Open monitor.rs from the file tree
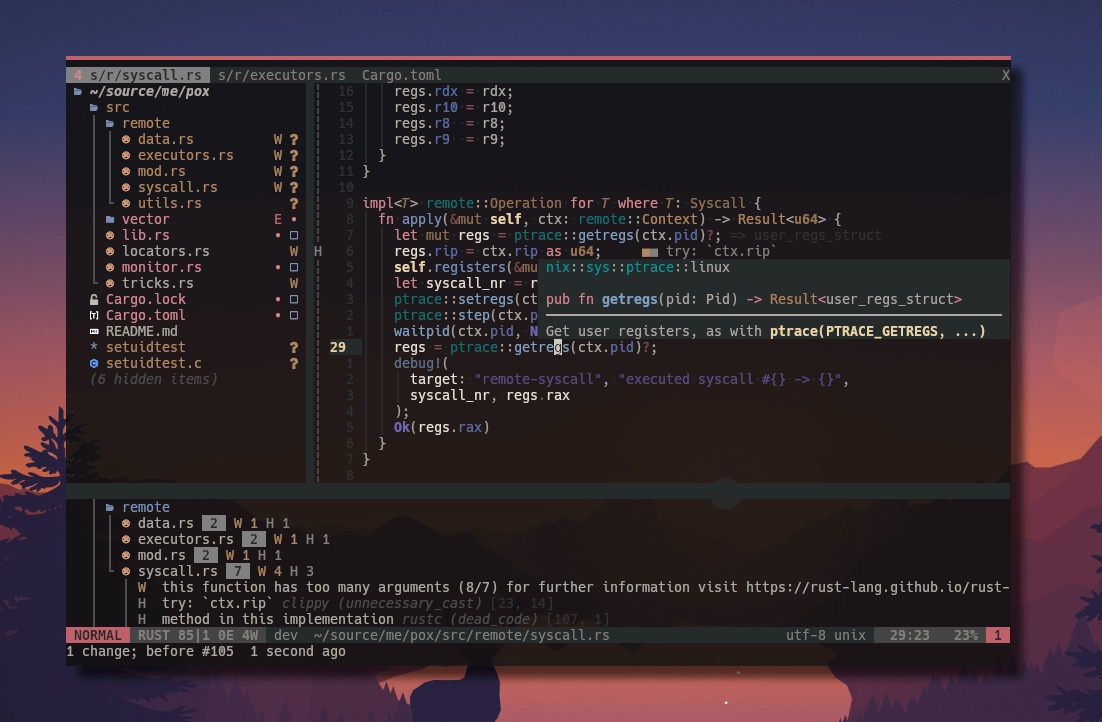1102x722 pixels. coord(162,267)
